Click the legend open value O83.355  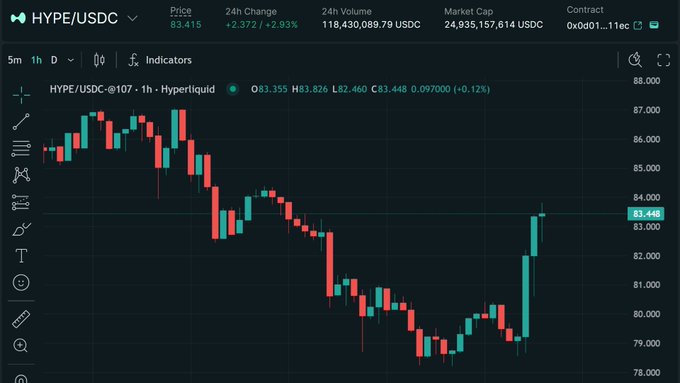point(269,89)
